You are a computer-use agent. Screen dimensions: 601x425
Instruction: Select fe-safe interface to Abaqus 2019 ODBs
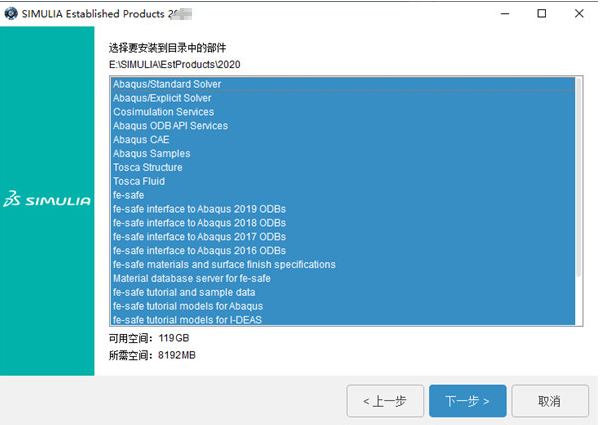(343, 209)
